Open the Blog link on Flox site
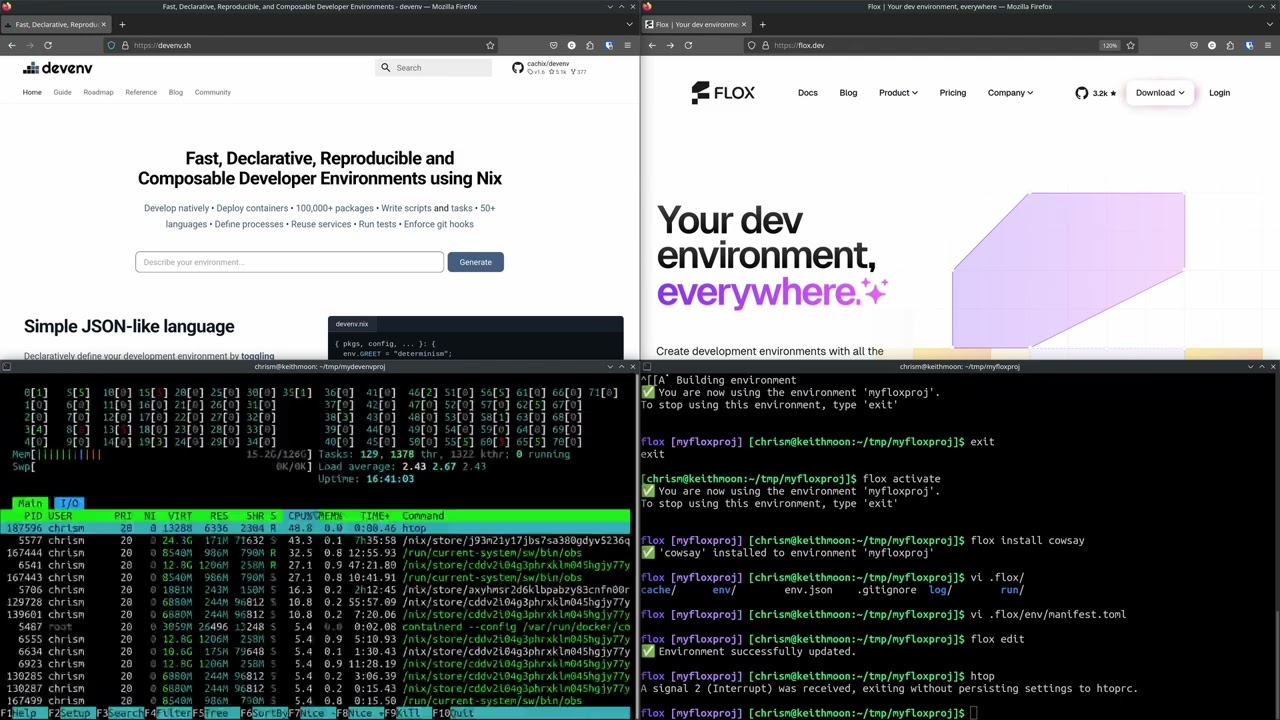The width and height of the screenshot is (1280, 720). pyautogui.click(x=848, y=93)
